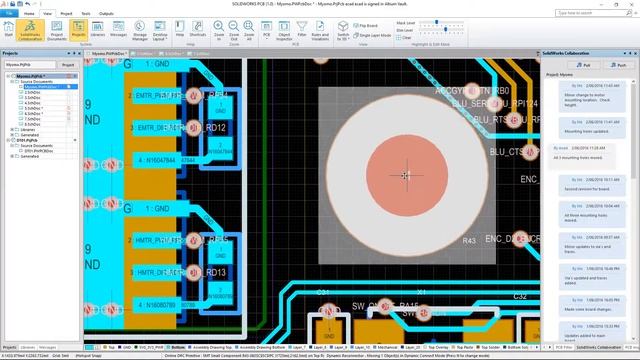Select the Mechanical layer tab

click(384, 347)
